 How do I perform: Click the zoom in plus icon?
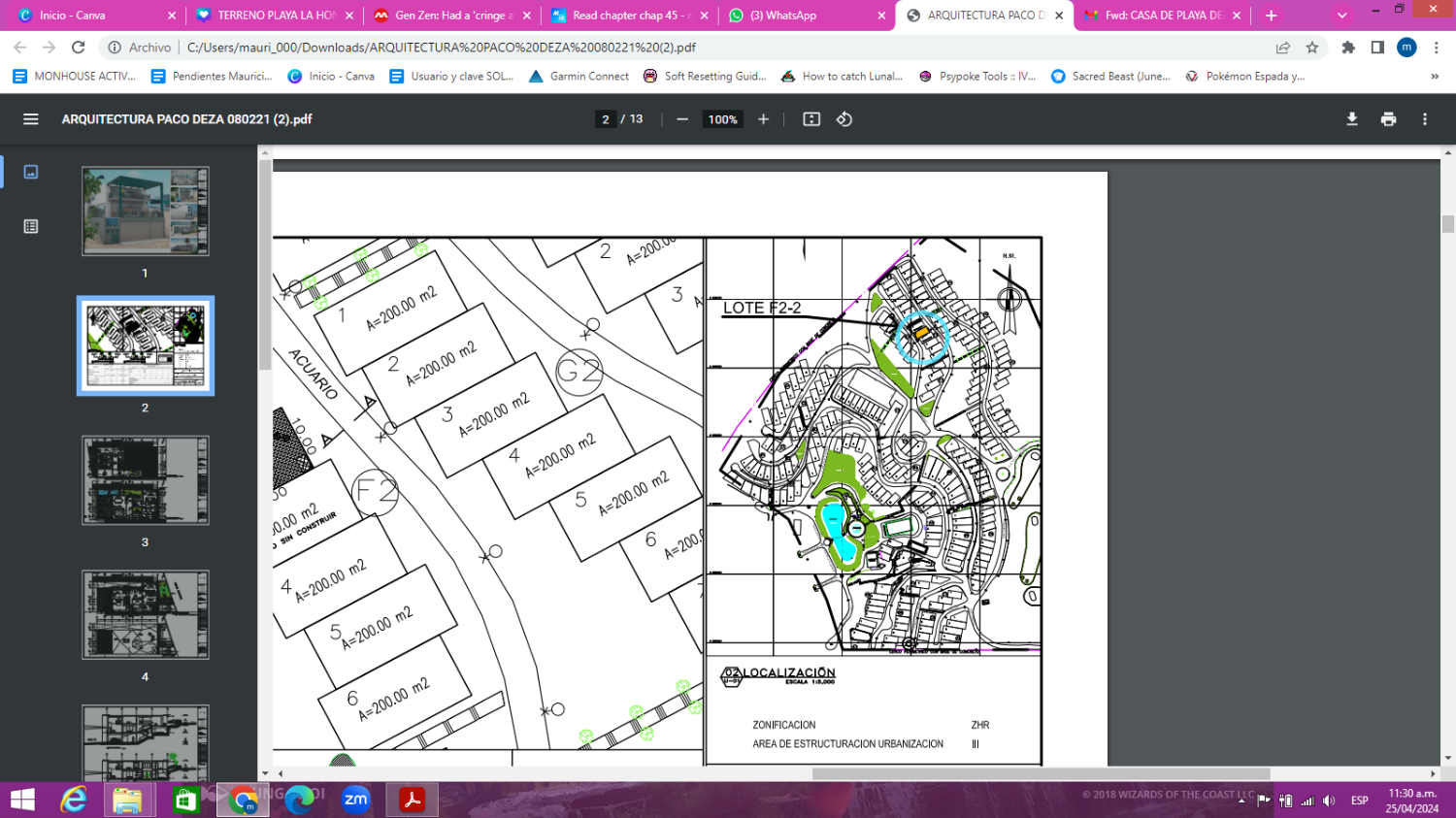pos(763,119)
